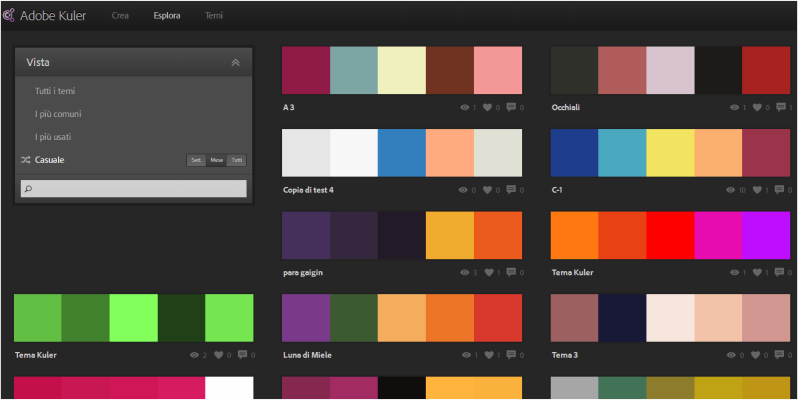Click the comment icon for Copia di test 4

point(511,189)
